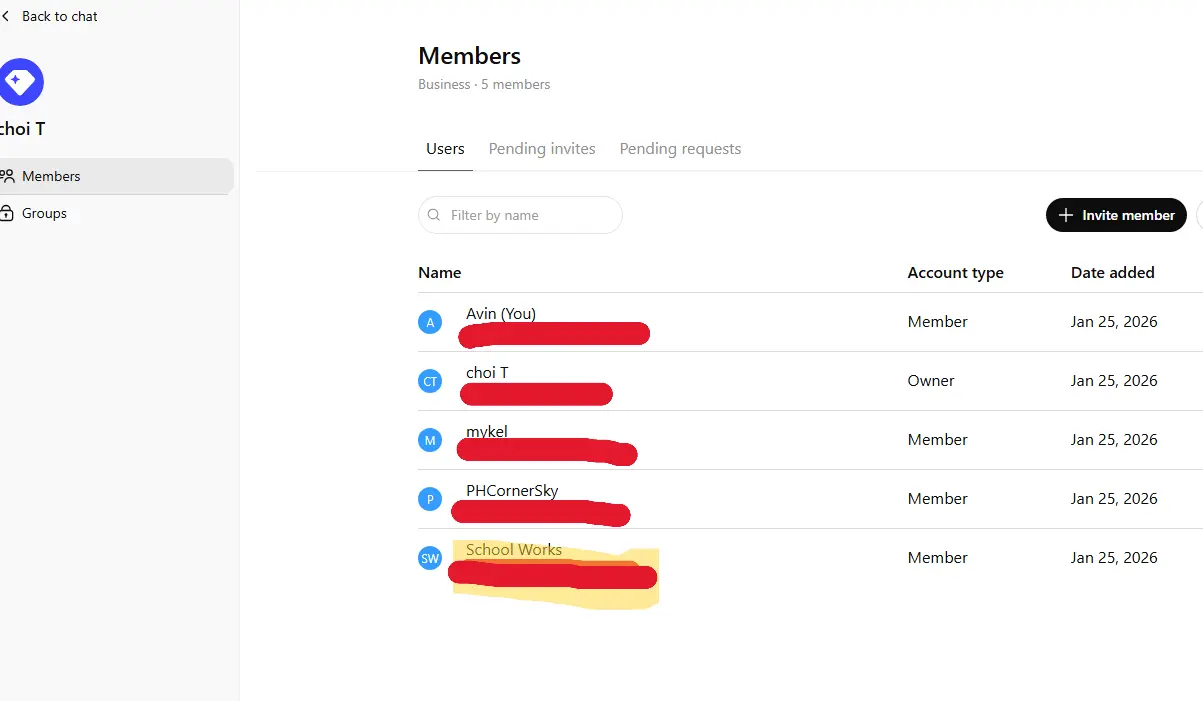Image resolution: width=1203 pixels, height=701 pixels.
Task: Click the School Works member name
Action: tap(514, 550)
